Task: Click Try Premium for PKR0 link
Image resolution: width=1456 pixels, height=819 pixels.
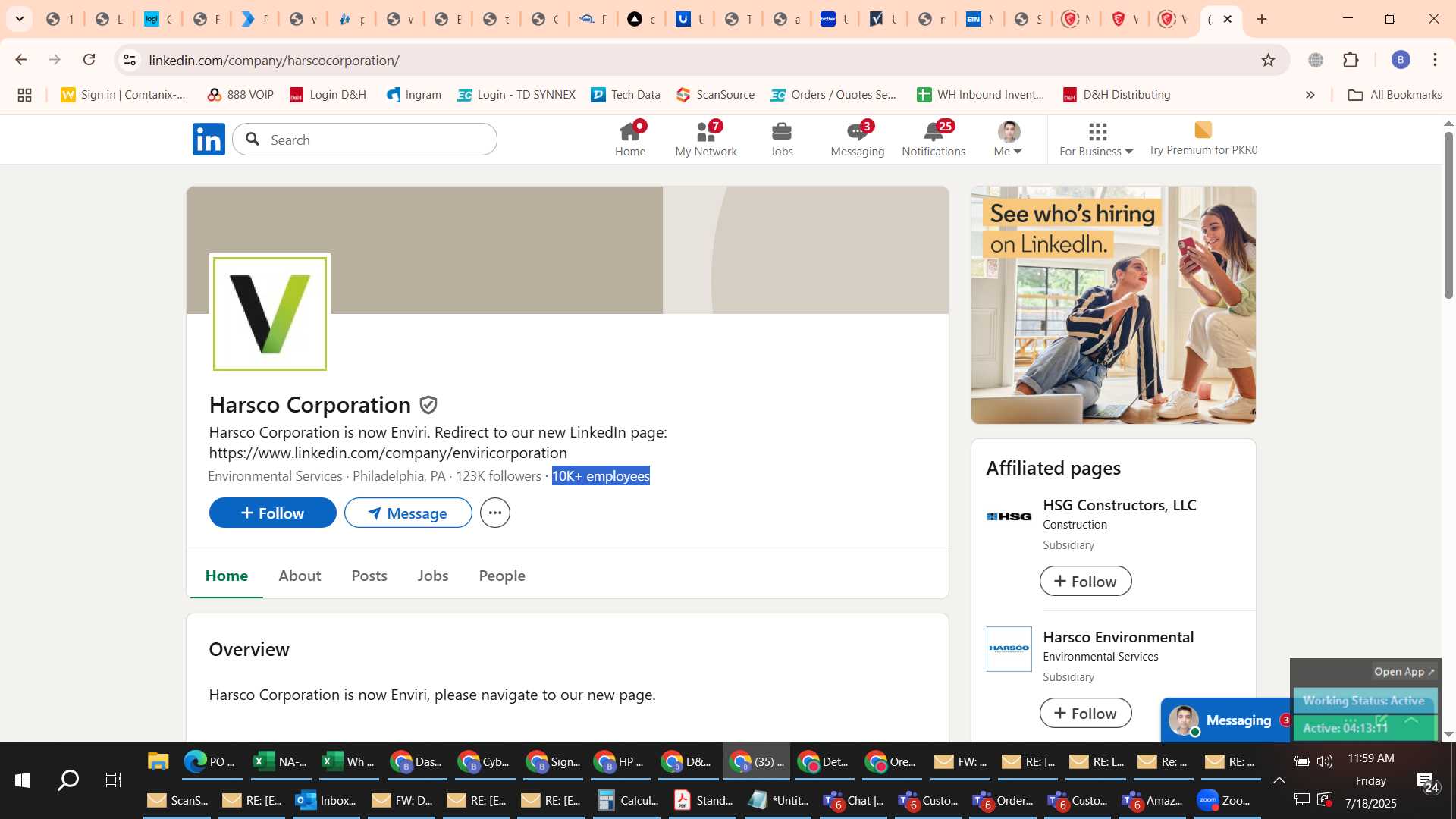Action: [x=1203, y=140]
